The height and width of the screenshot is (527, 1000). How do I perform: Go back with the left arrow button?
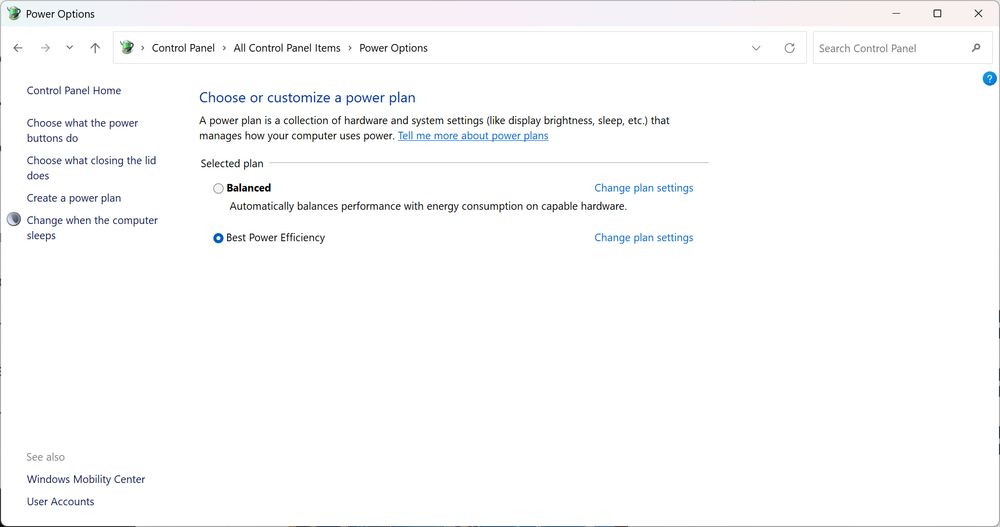point(18,48)
